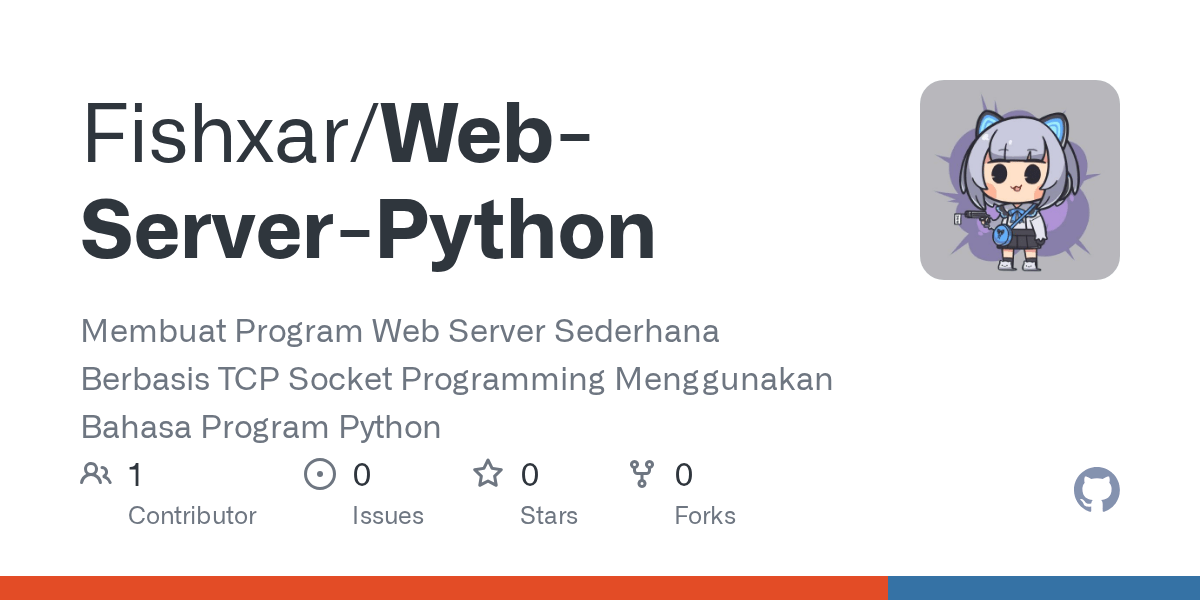The height and width of the screenshot is (600, 1200).
Task: Click the issues circle icon
Action: pos(320,474)
